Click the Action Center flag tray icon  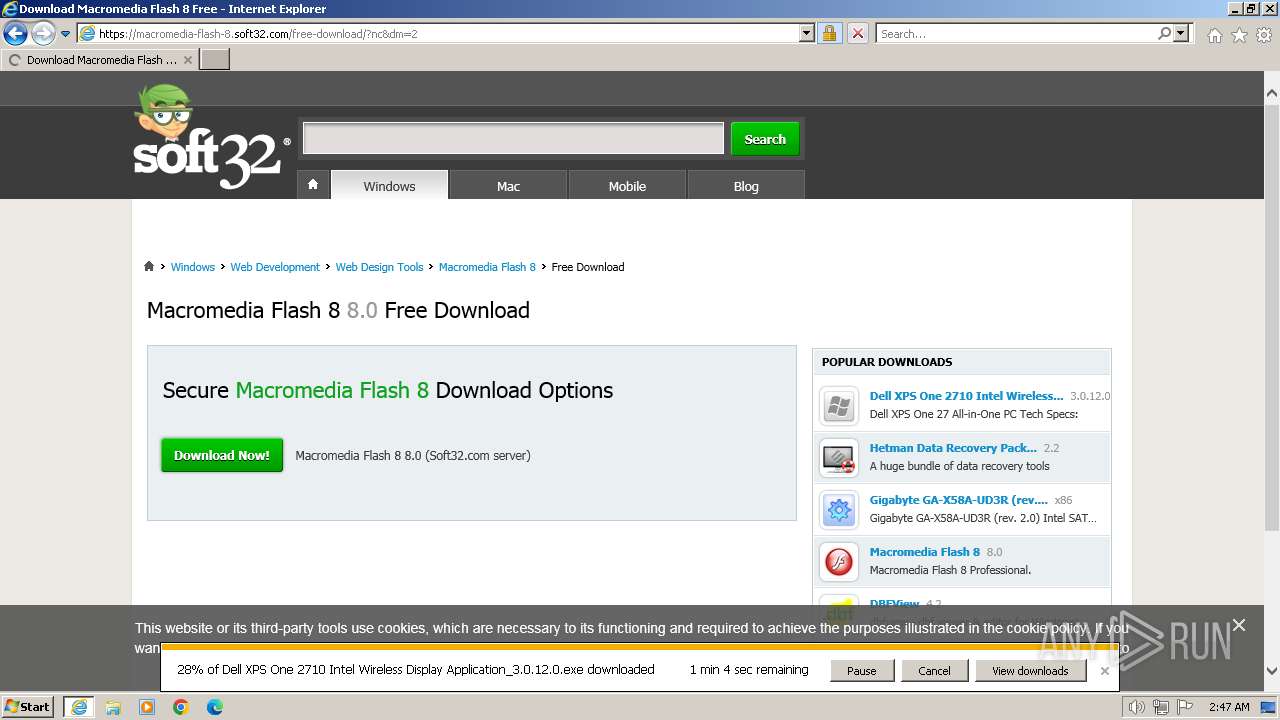pyautogui.click(x=1184, y=707)
